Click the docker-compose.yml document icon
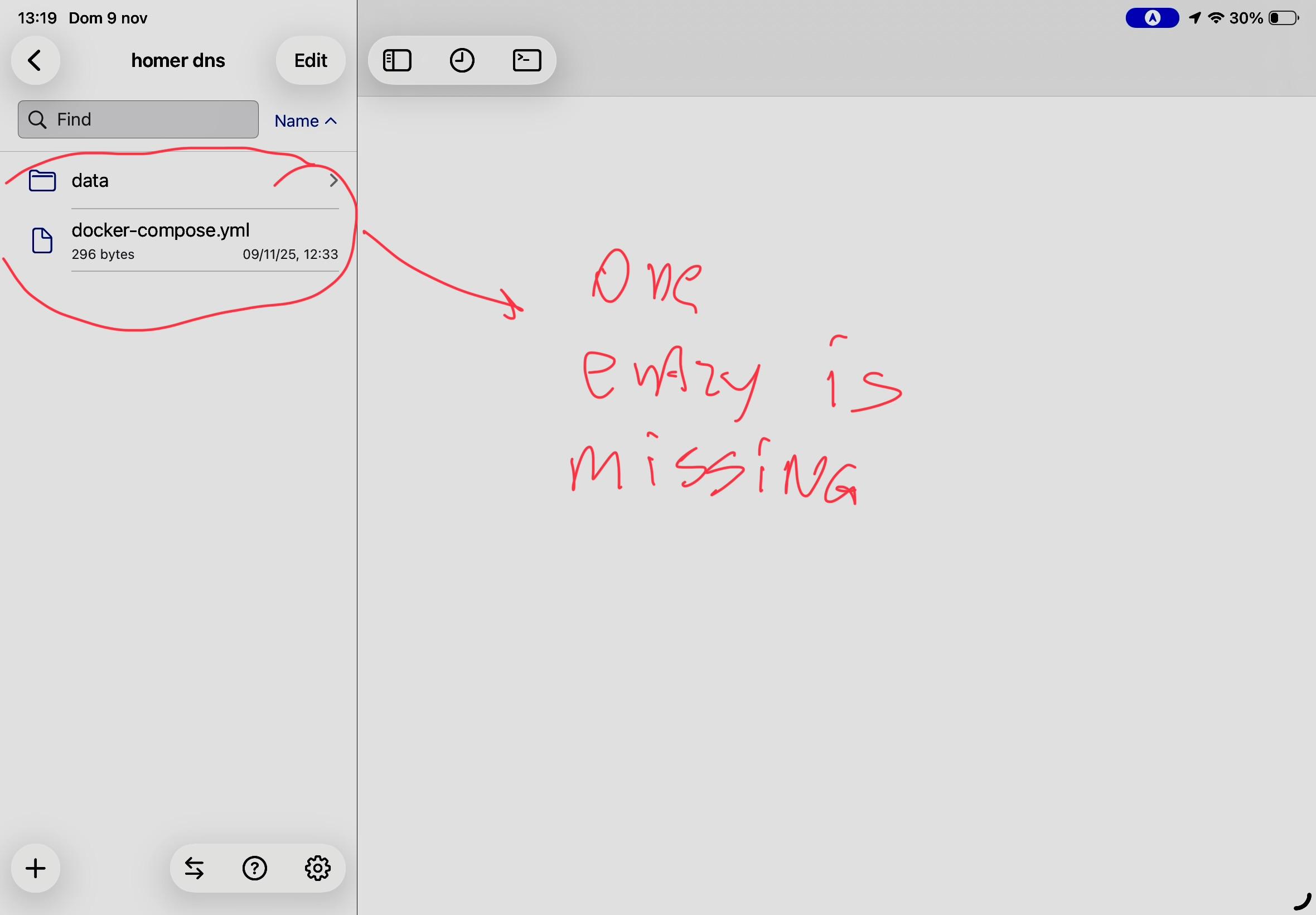The width and height of the screenshot is (1316, 915). coord(42,240)
